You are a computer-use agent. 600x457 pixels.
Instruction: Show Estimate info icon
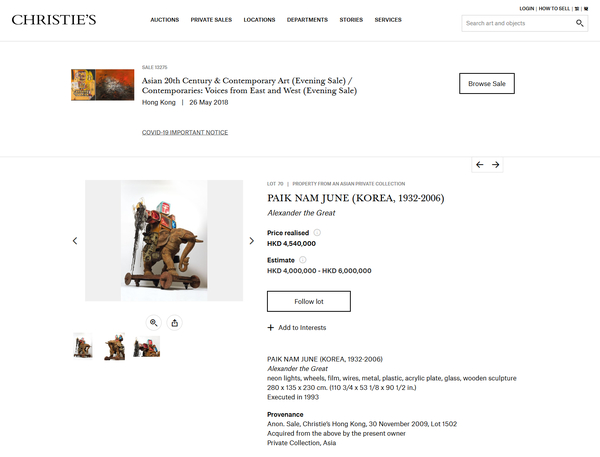point(303,260)
